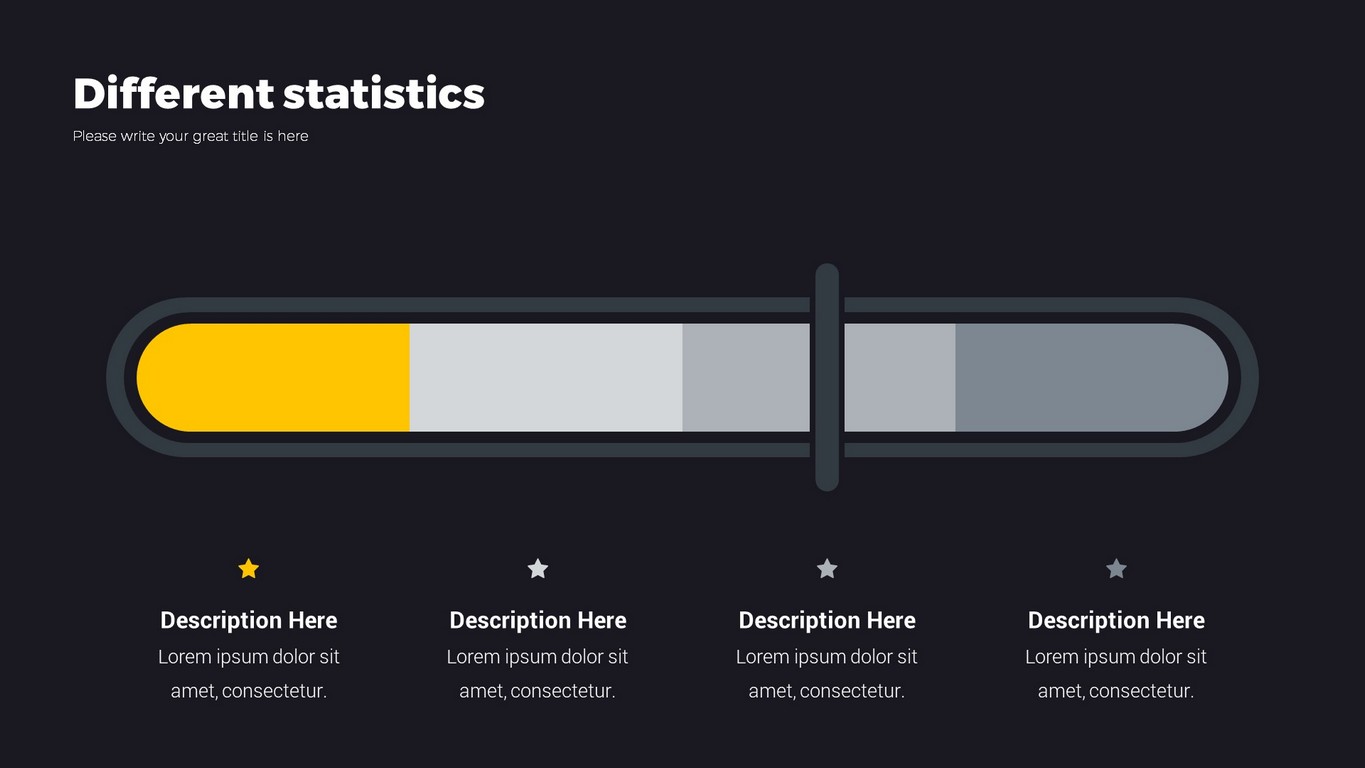
Task: Click the third Lorem ipsum paragraph from left
Action: pyautogui.click(x=827, y=673)
